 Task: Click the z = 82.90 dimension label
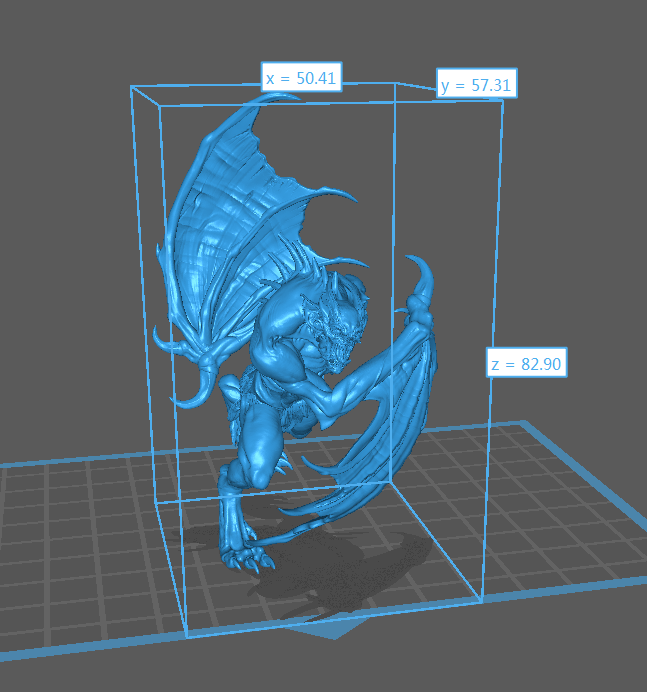point(527,363)
